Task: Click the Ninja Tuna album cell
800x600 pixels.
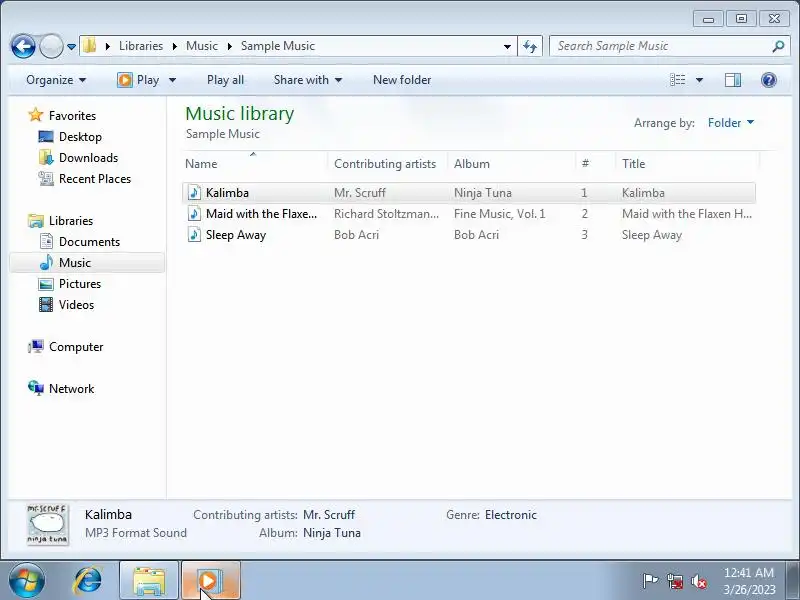Action: coord(483,193)
